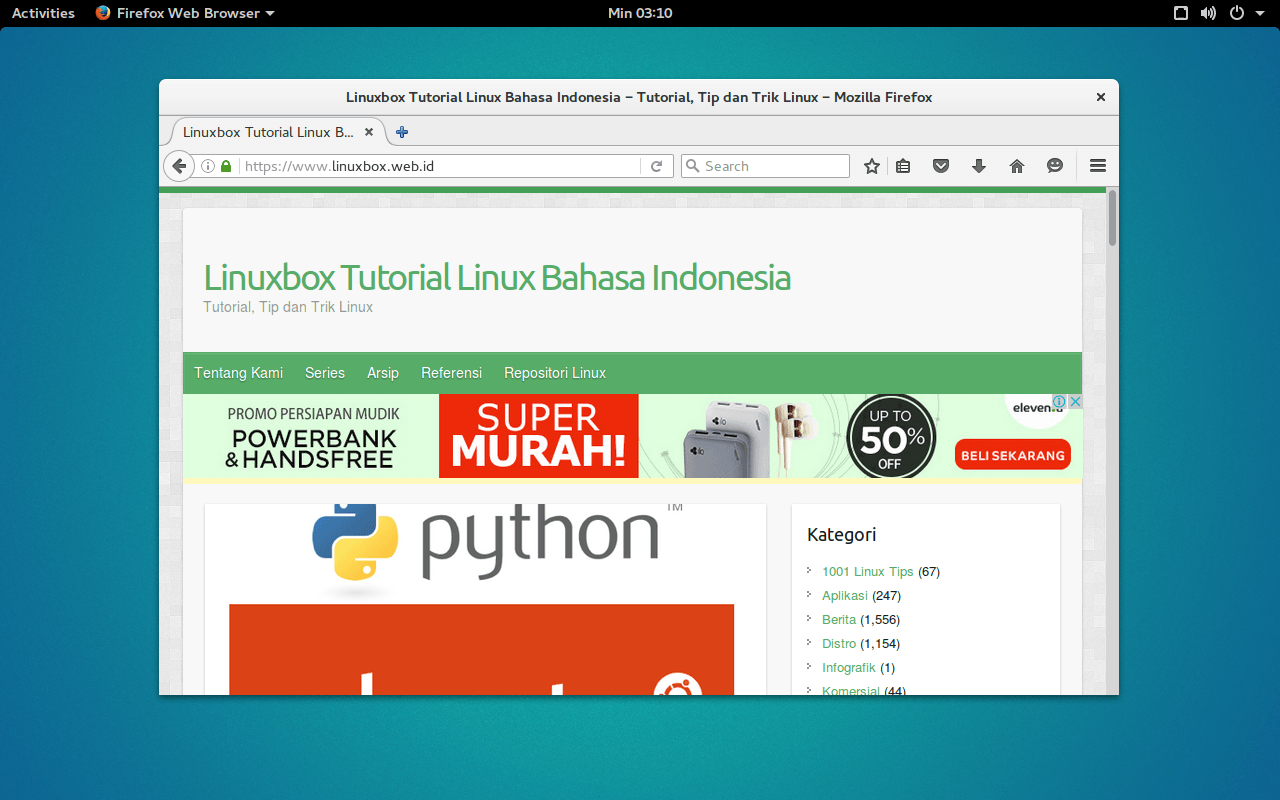Click the Tutorial, Tip dan Trik Linux tagline
1280x800 pixels.
point(288,307)
